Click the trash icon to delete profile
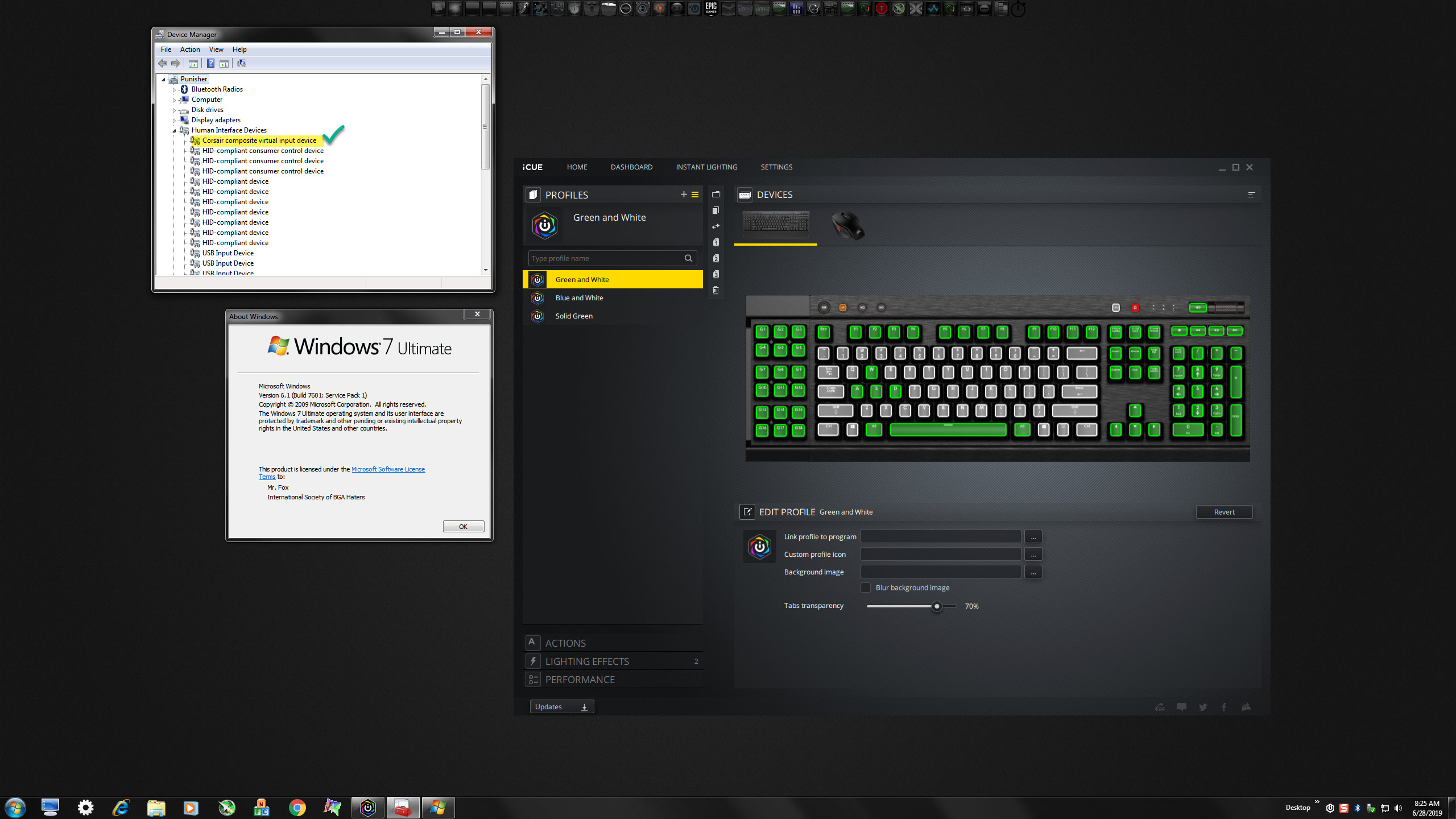 click(716, 290)
